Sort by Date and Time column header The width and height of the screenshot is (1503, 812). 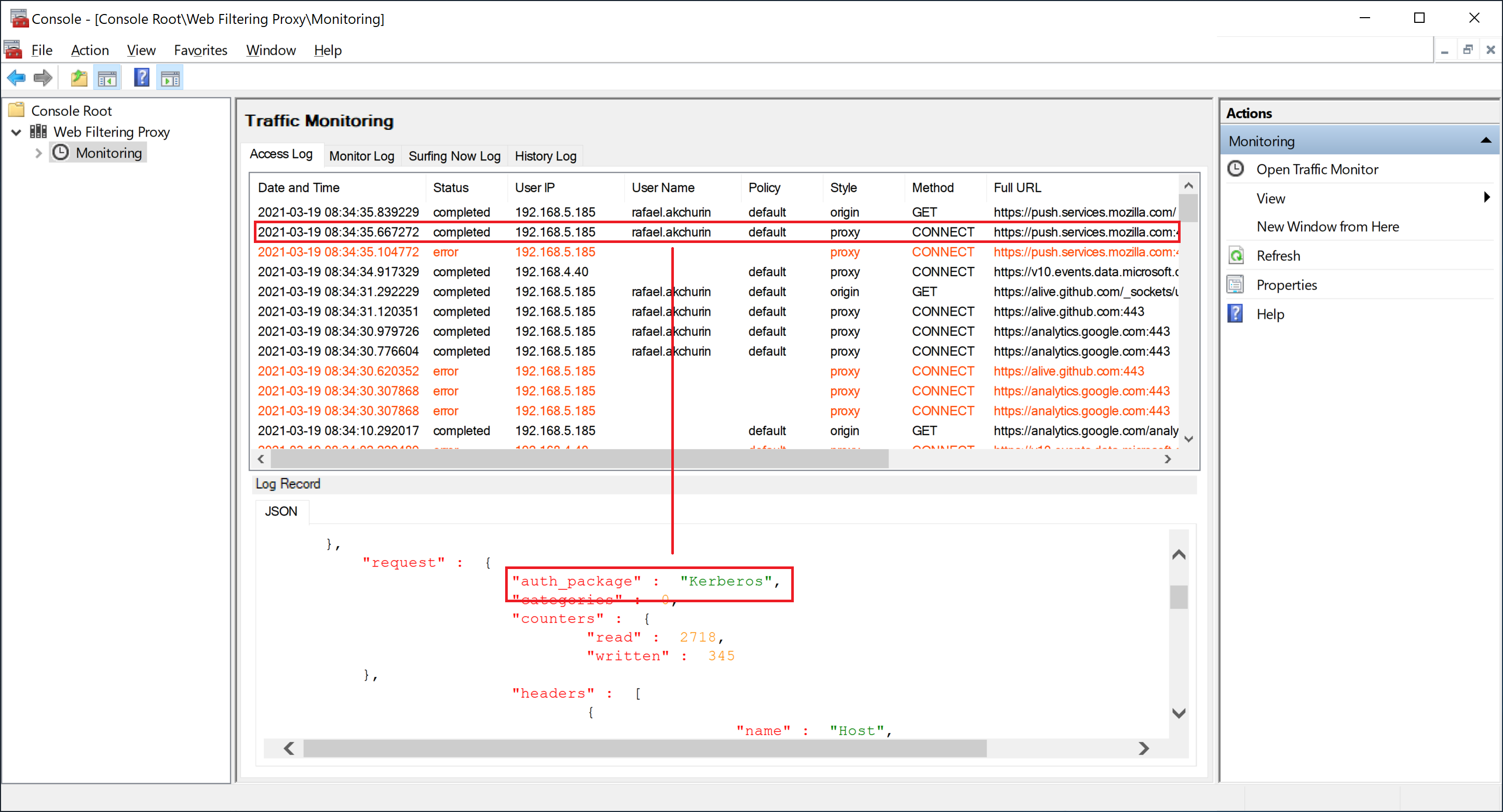pos(338,187)
